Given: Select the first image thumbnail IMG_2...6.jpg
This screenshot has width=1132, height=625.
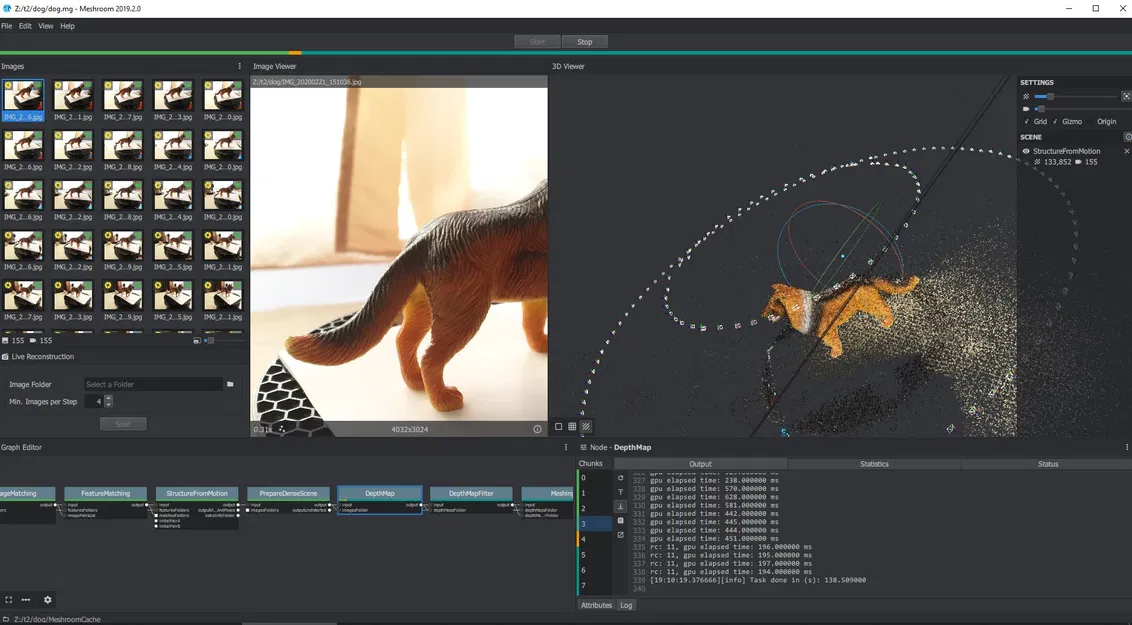Looking at the screenshot, I should [23, 100].
